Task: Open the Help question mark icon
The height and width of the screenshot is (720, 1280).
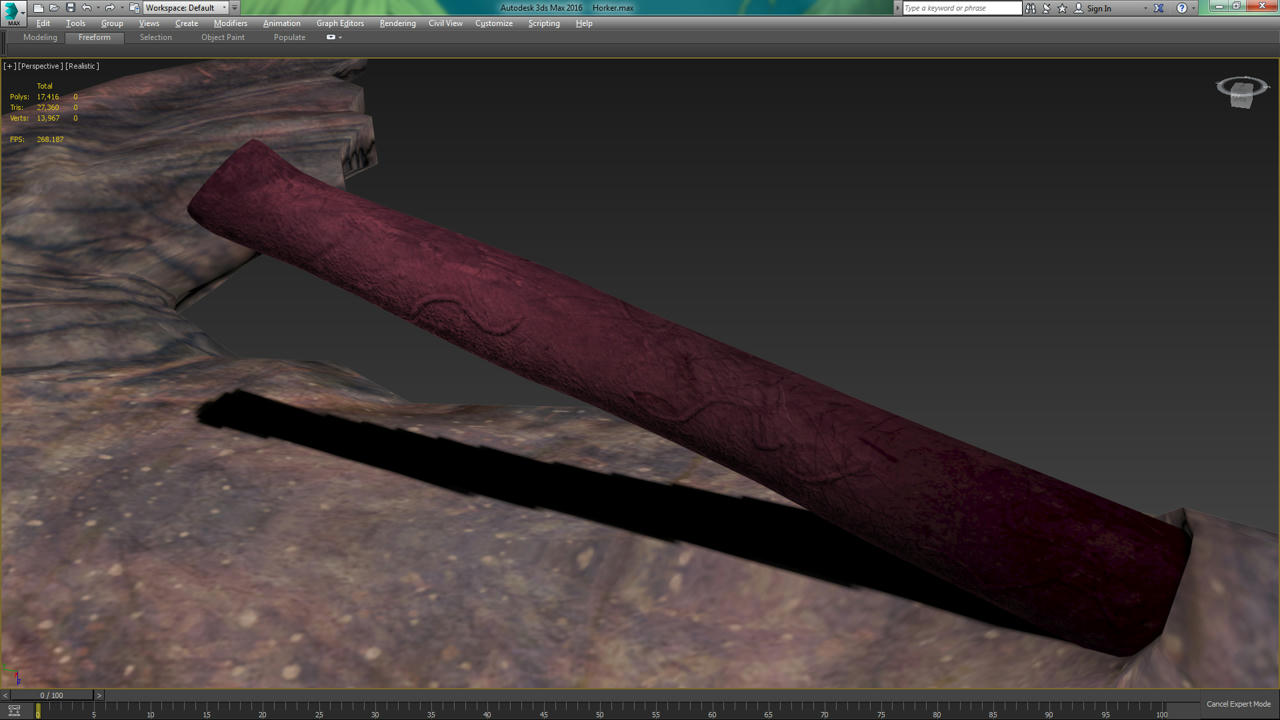Action: click(1182, 8)
